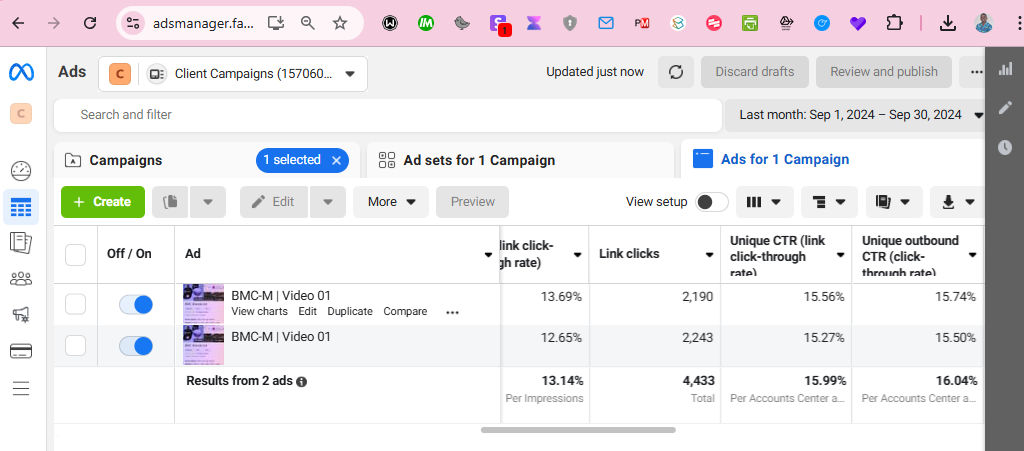
Task: Switch to Ad sets for 1 Campaign tab
Action: pyautogui.click(x=520, y=160)
